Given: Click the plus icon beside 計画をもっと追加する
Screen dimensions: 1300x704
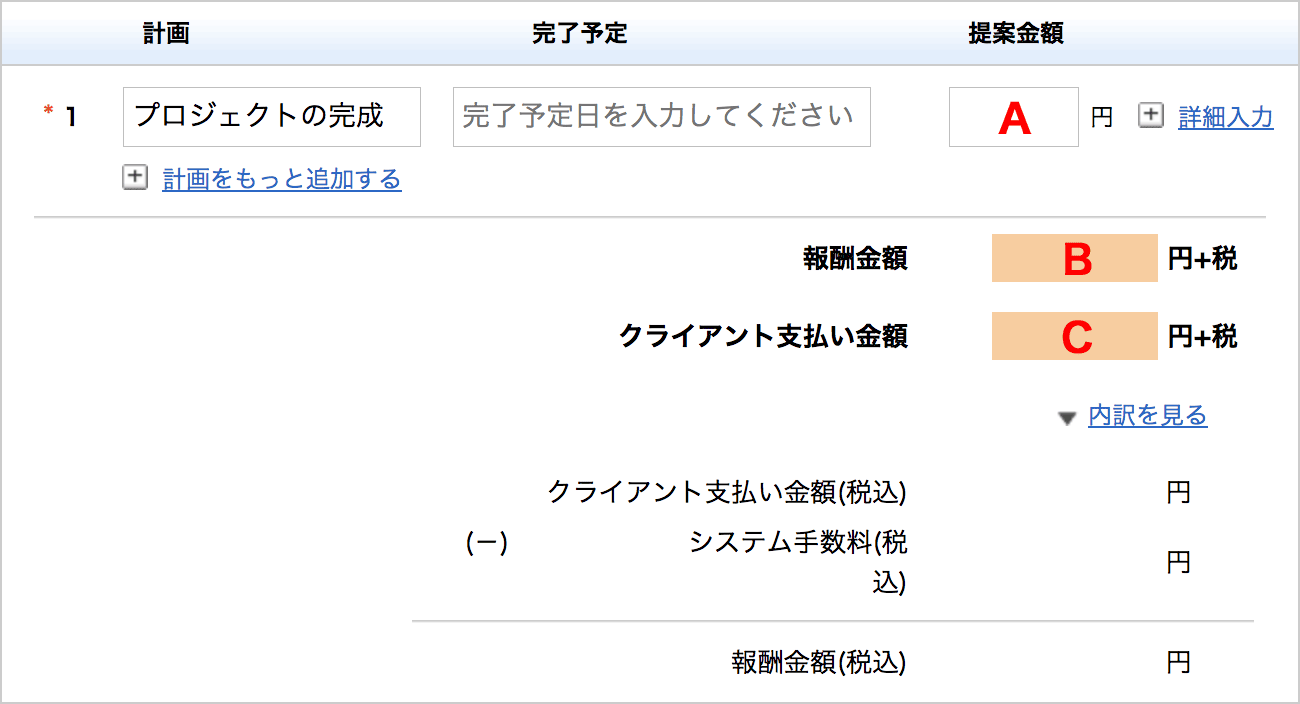Looking at the screenshot, I should 134,178.
